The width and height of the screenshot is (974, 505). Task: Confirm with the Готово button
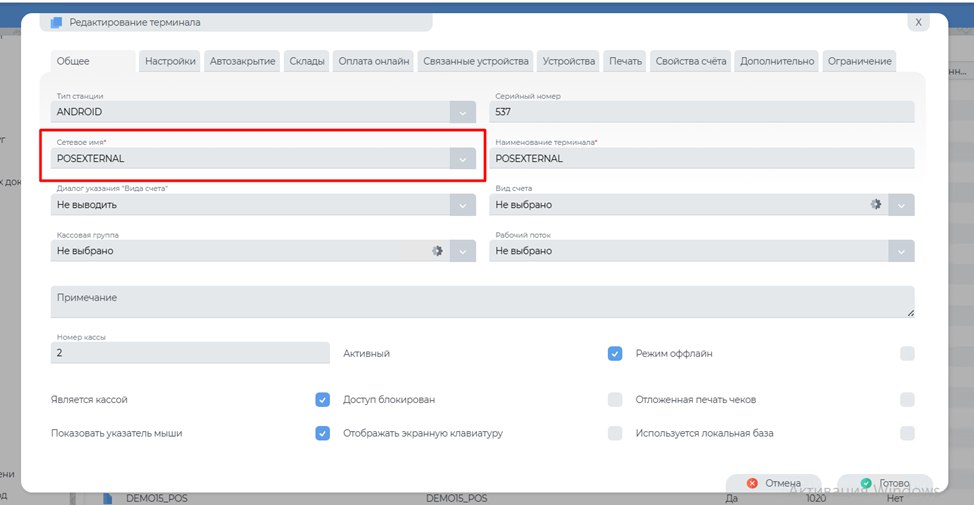click(884, 483)
